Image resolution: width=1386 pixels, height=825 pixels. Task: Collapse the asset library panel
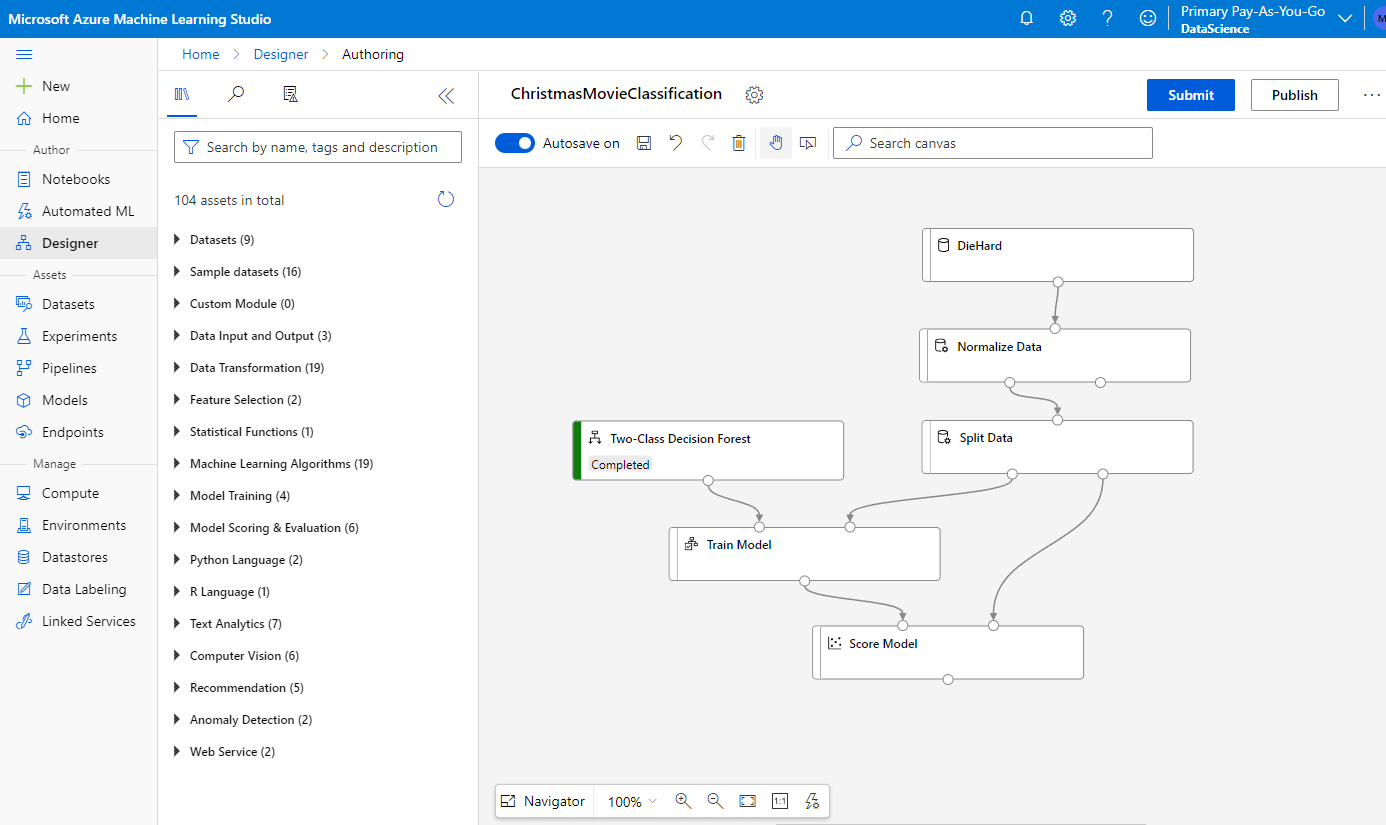pos(446,95)
